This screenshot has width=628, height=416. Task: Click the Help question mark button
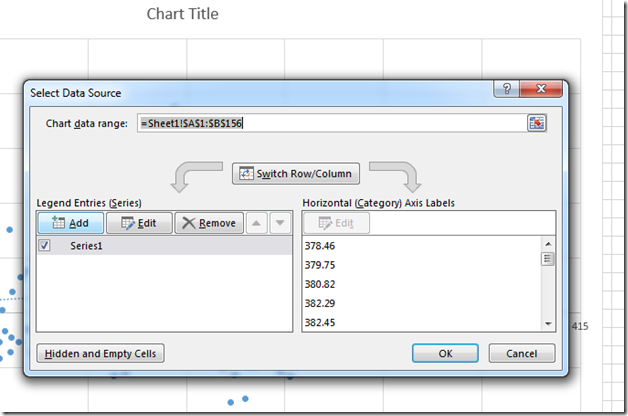[507, 91]
